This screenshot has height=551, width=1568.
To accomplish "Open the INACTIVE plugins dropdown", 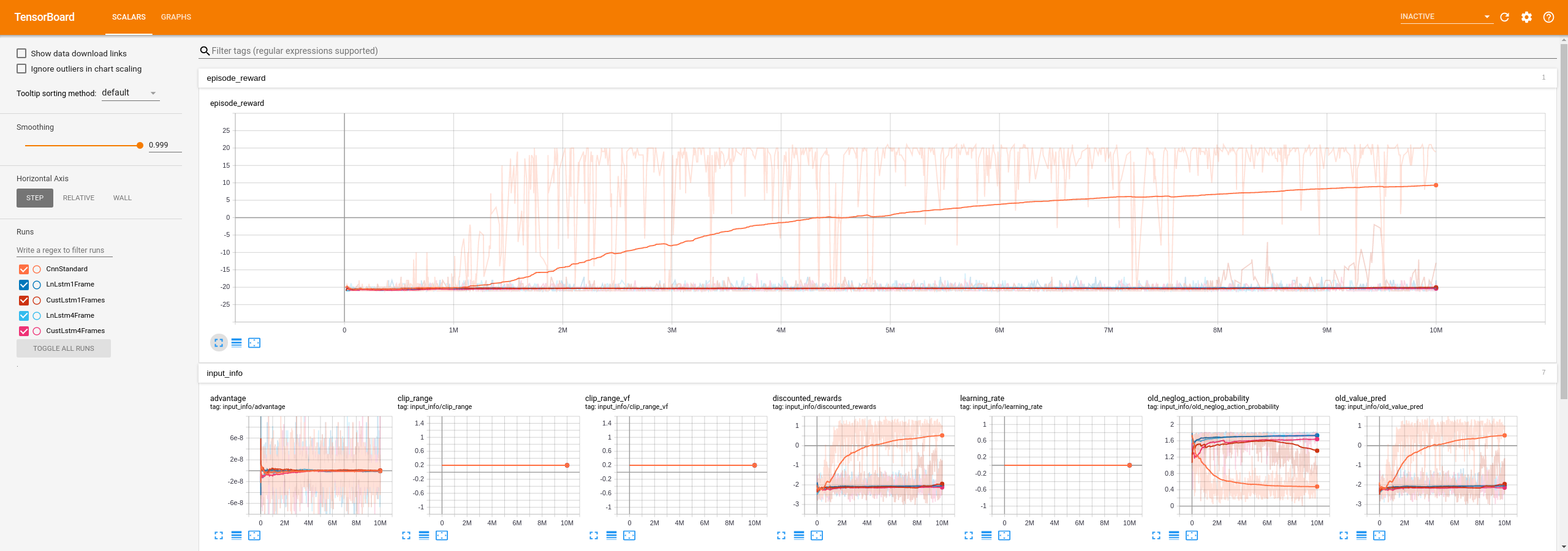I will (1445, 17).
